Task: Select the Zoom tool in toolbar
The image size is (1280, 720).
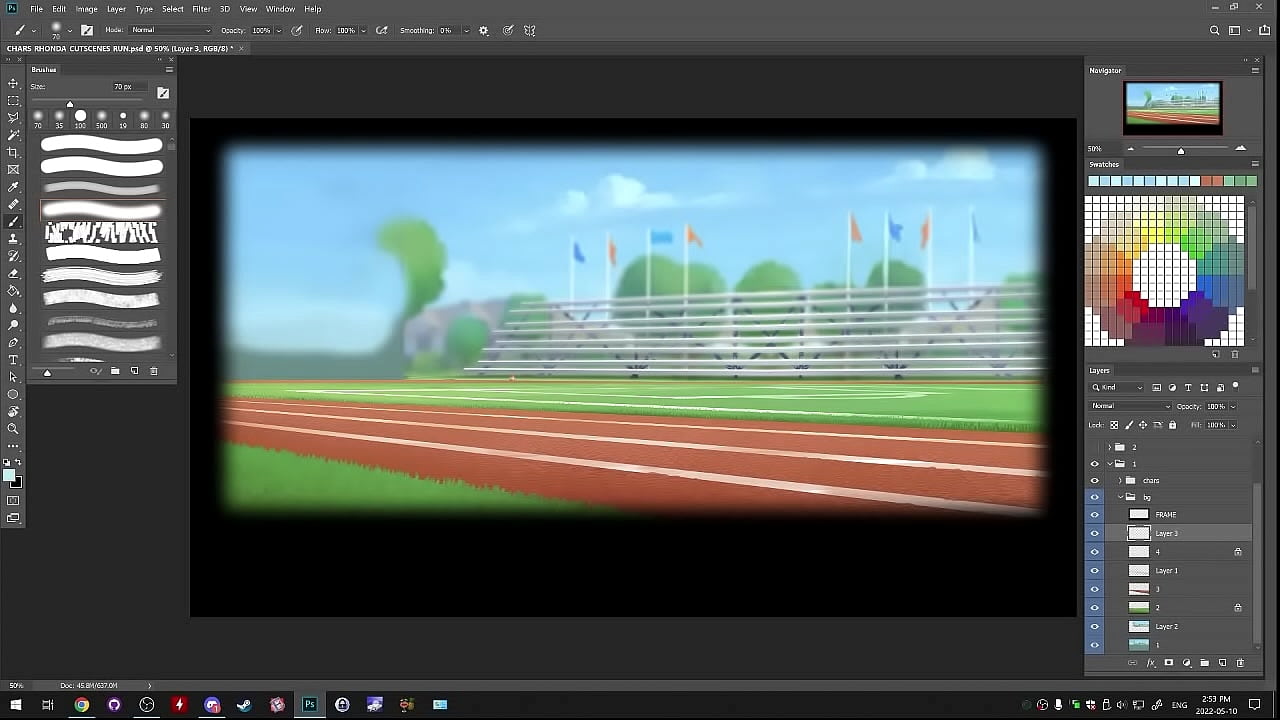Action: click(x=13, y=428)
